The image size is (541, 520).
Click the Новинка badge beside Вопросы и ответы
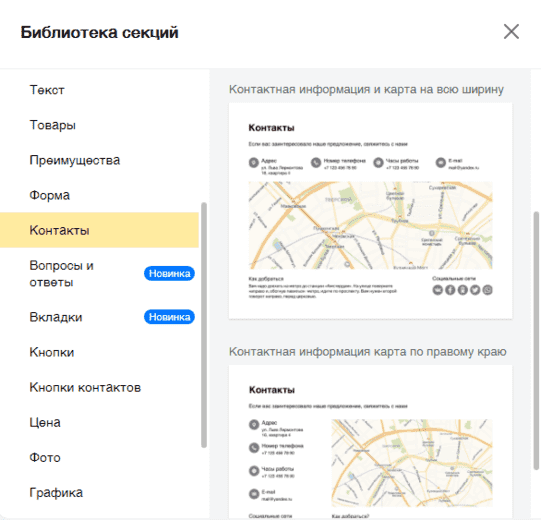[169, 274]
